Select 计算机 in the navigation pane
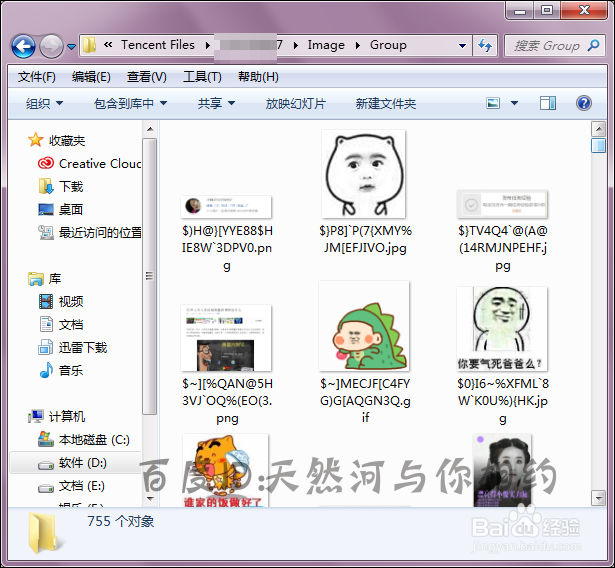This screenshot has height=568, width=615. click(x=67, y=417)
